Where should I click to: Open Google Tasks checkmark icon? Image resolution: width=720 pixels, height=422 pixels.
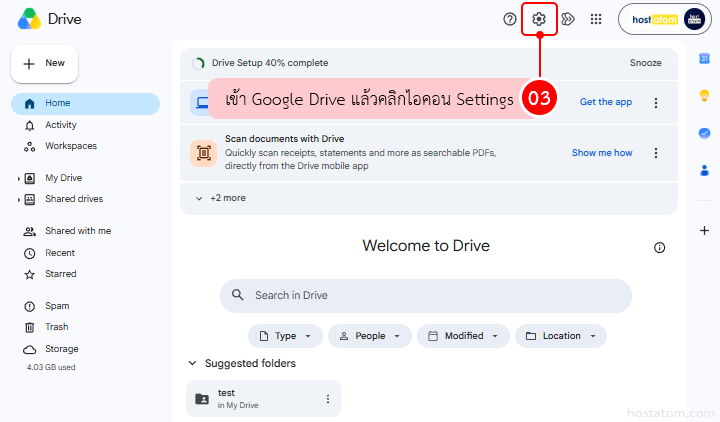(704, 133)
